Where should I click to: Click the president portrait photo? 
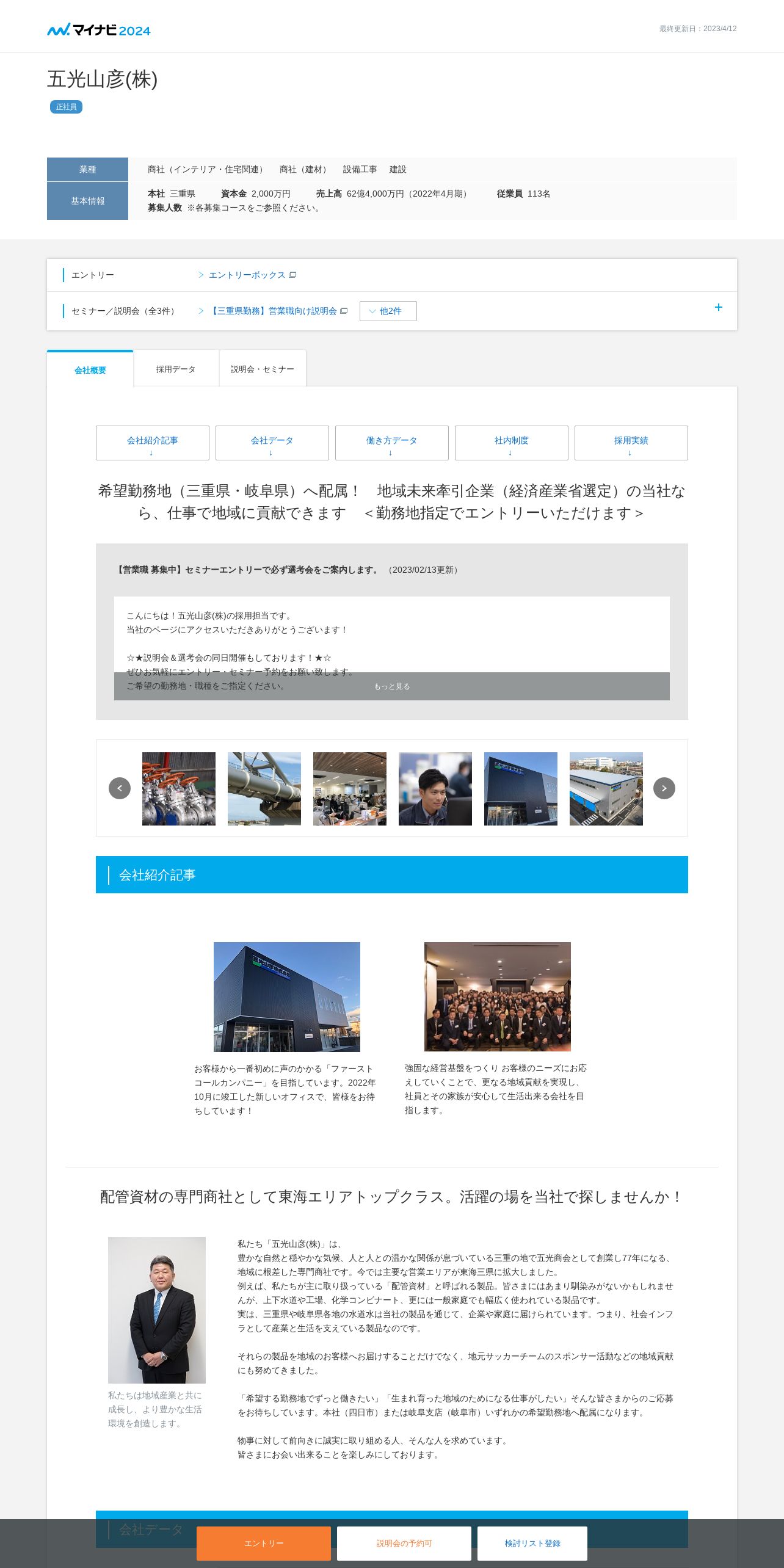click(x=157, y=1310)
